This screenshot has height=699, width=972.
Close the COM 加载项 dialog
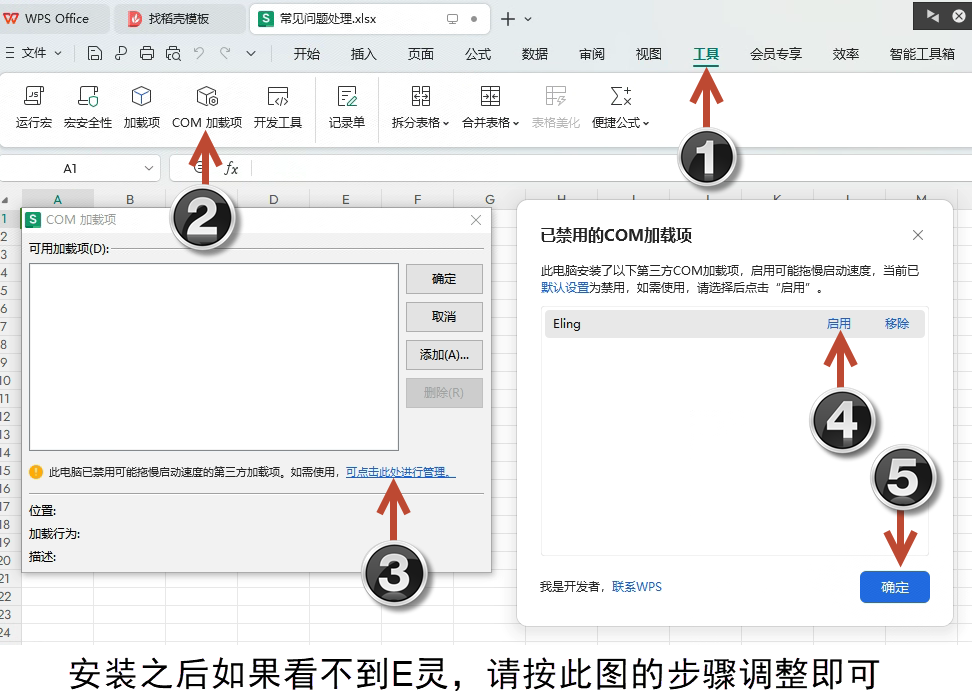point(476,220)
